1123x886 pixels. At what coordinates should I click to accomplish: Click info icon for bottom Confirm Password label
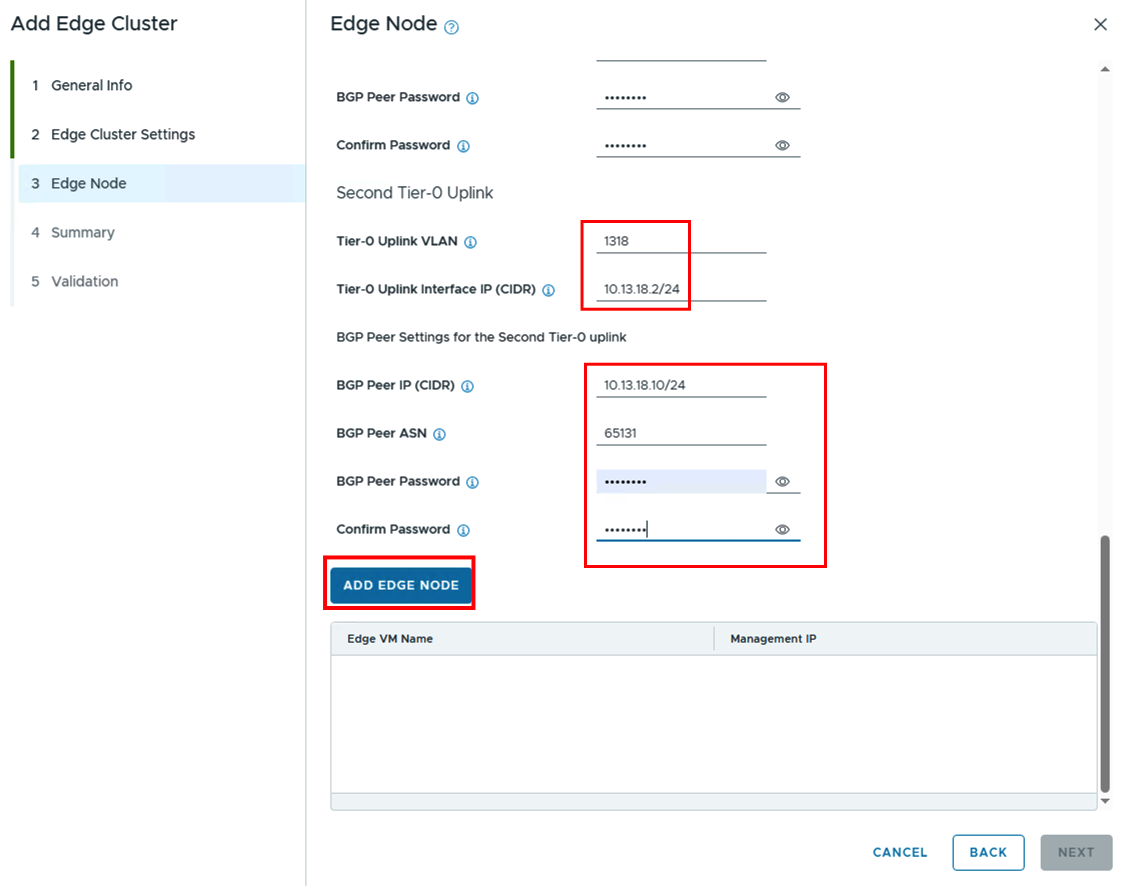pyautogui.click(x=463, y=530)
